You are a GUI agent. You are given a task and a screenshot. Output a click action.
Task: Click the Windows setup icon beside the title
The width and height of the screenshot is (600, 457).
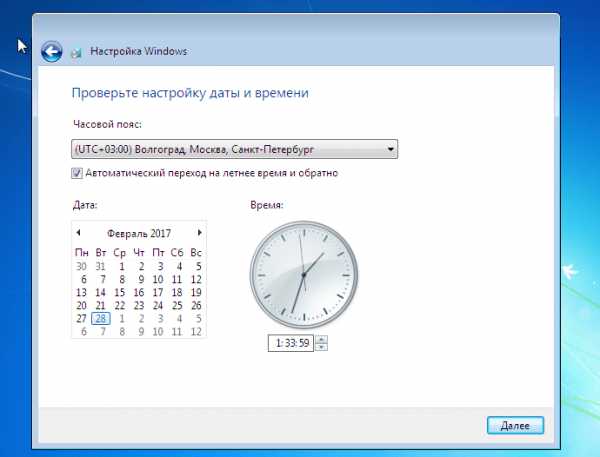(76, 52)
